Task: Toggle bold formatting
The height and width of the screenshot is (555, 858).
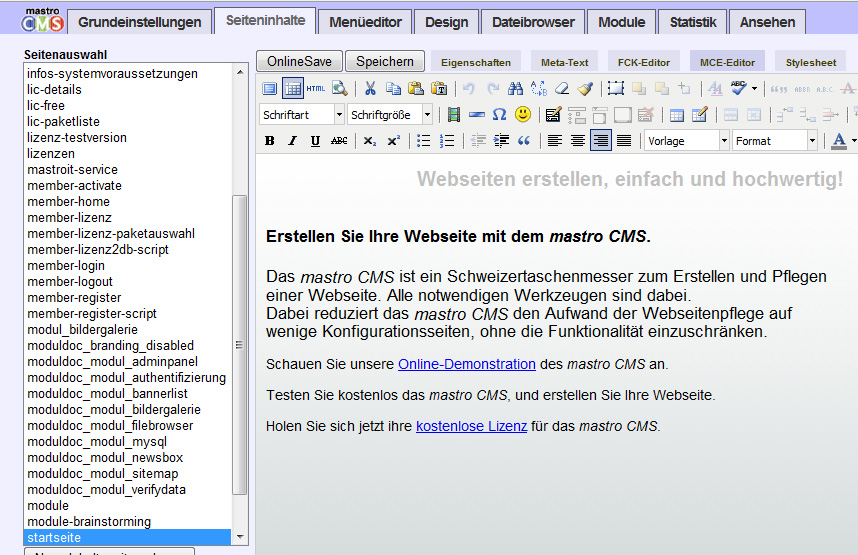Action: (x=269, y=141)
